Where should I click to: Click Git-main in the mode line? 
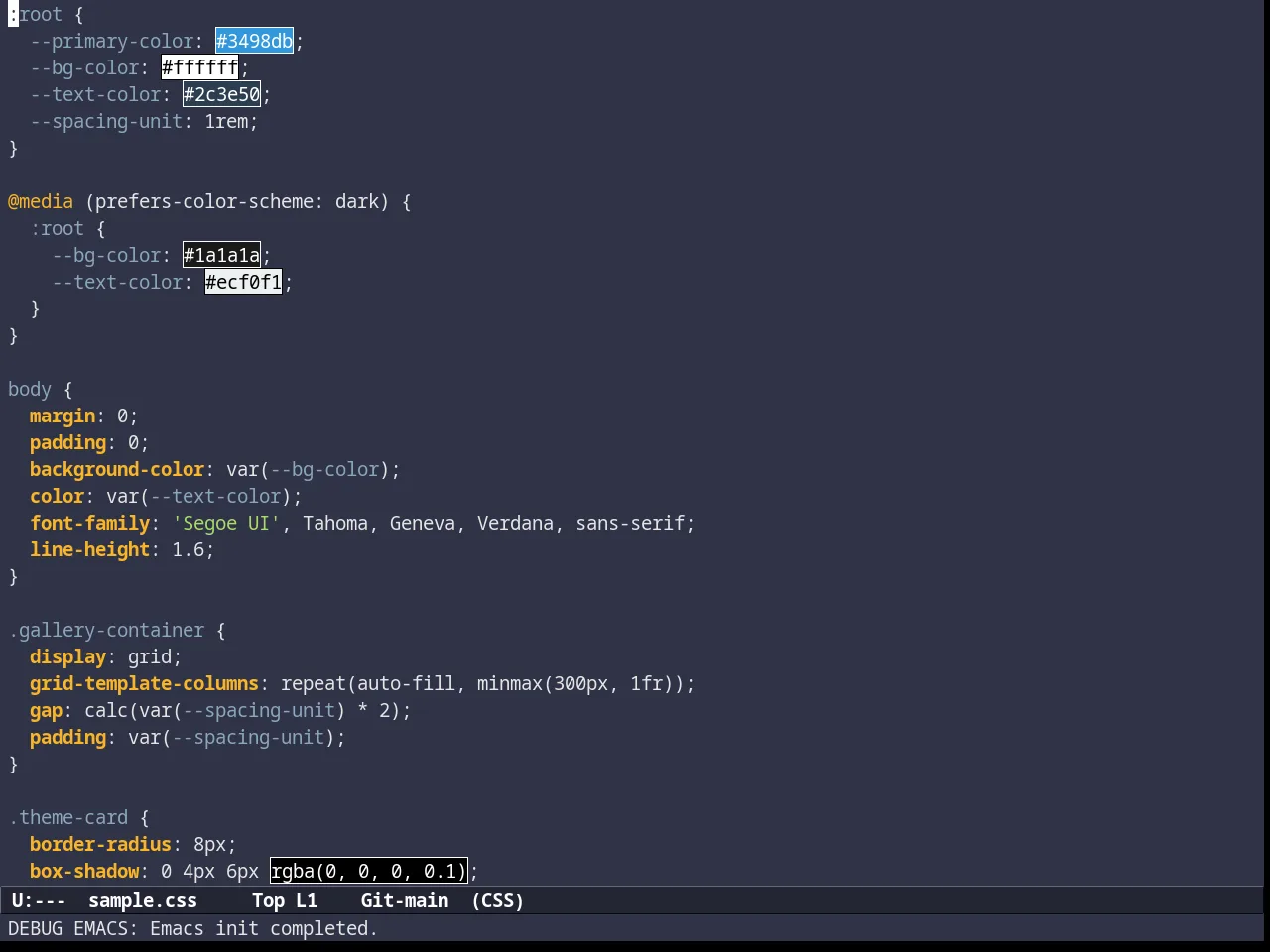tap(405, 900)
